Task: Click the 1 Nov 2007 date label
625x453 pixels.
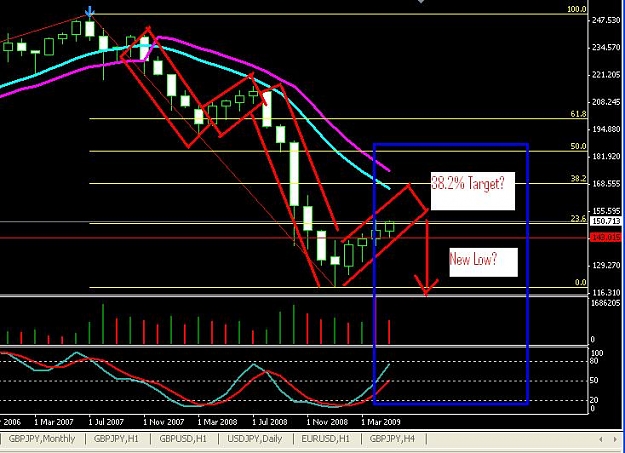Action: [x=163, y=422]
